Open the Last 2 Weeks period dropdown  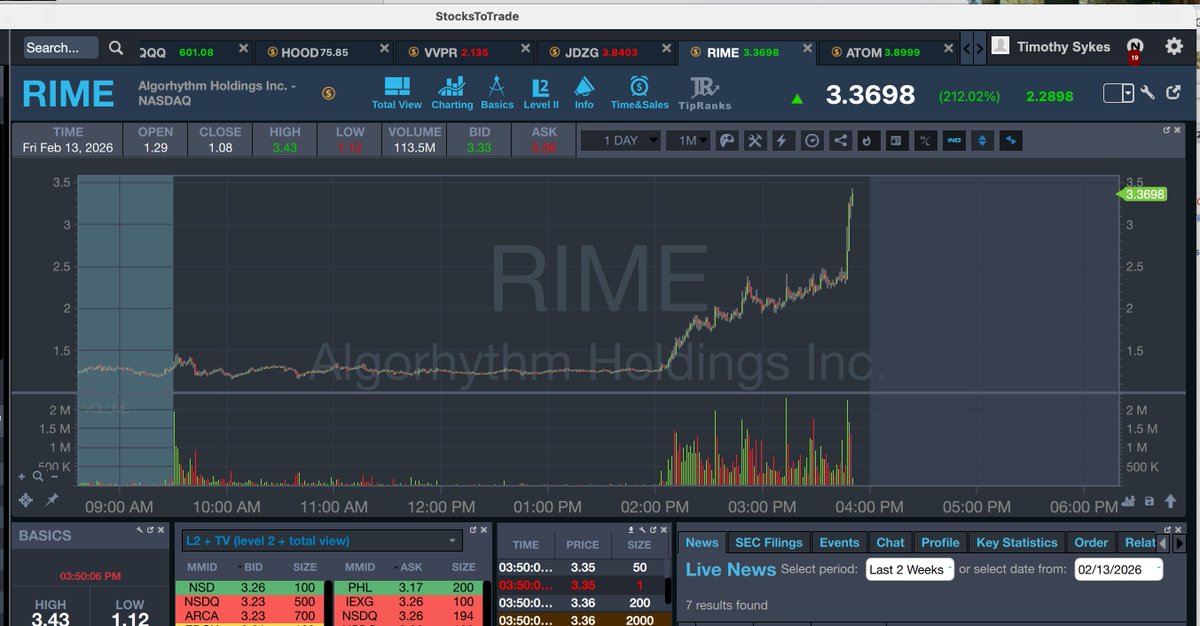909,569
